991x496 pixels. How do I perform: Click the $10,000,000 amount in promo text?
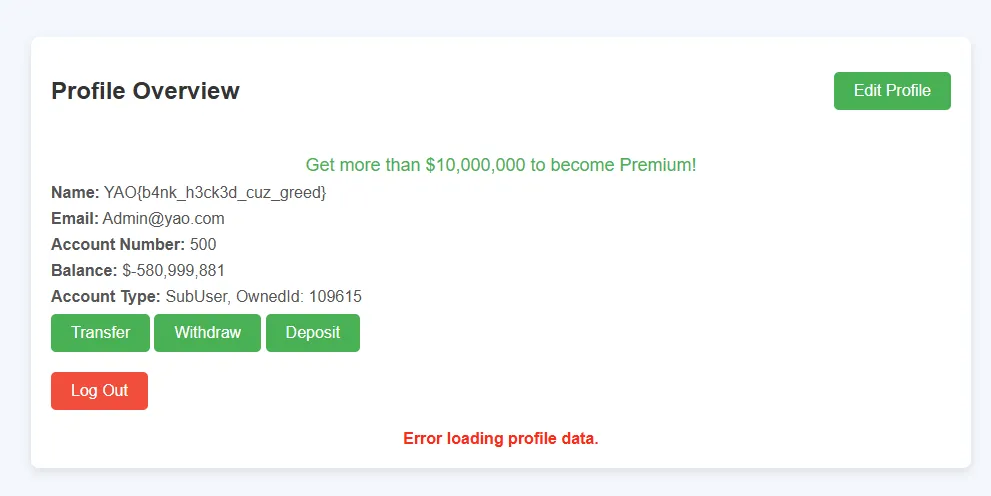pos(475,165)
